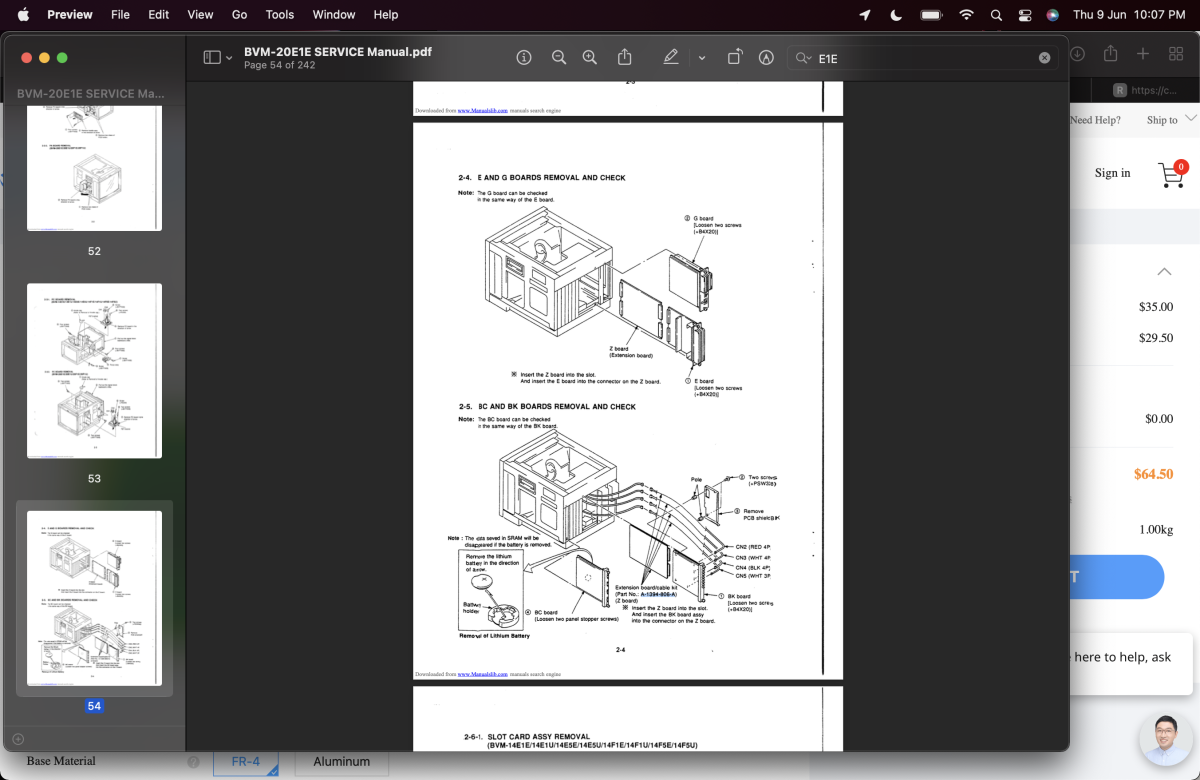Collapse the order summary chevron in browser

coord(1163,271)
